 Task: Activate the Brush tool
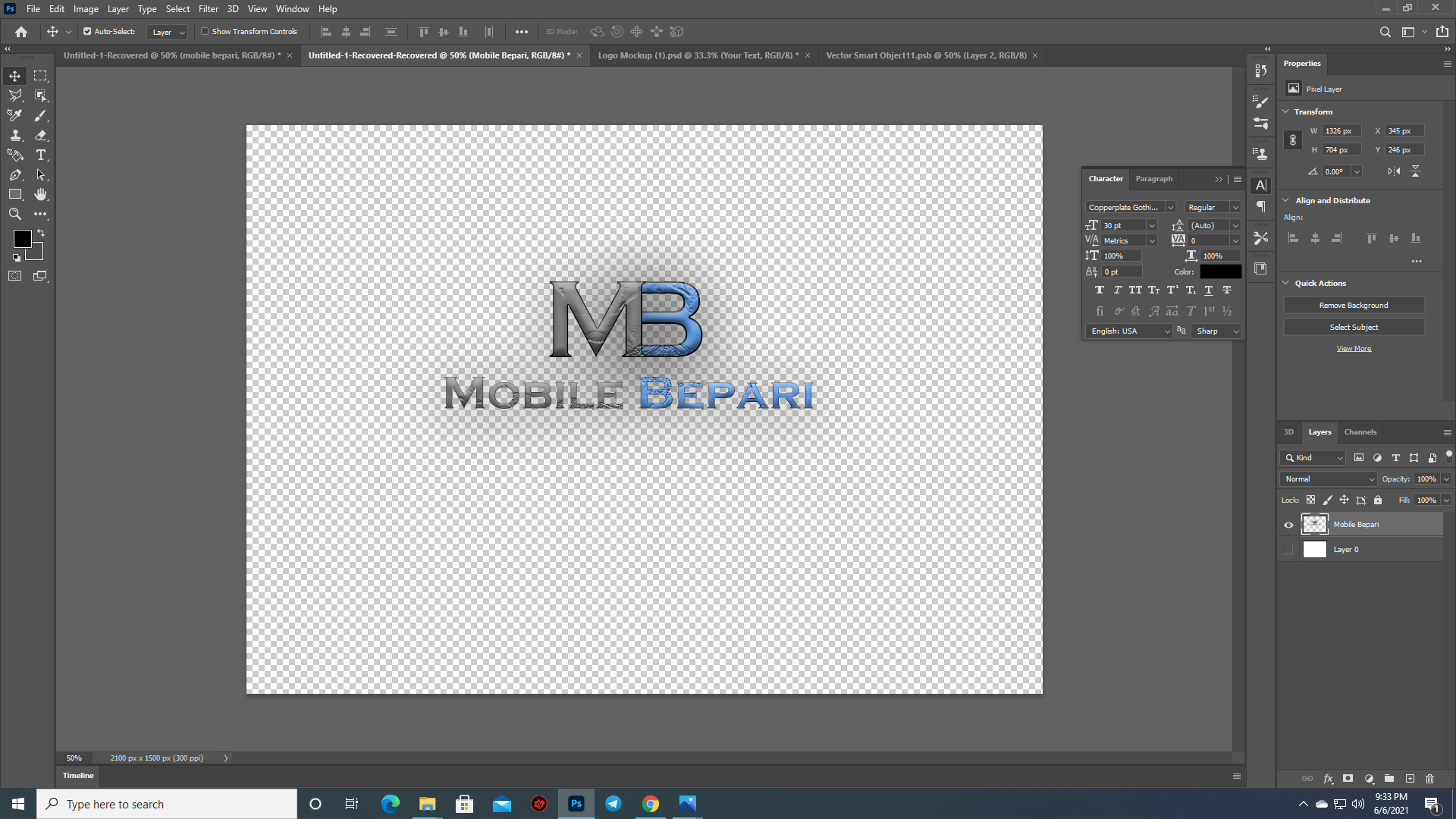(41, 115)
